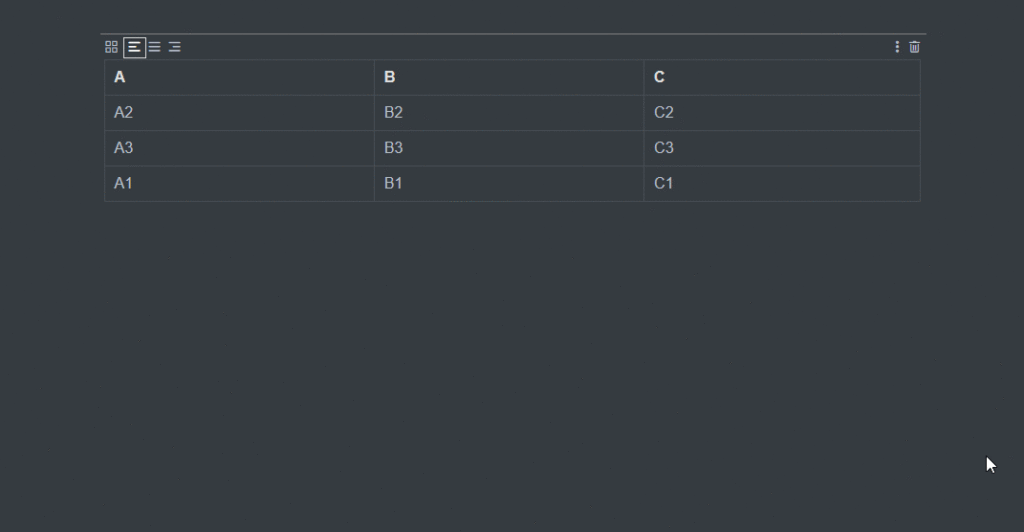Select the cell containing A1
1024x532 pixels.
(239, 183)
